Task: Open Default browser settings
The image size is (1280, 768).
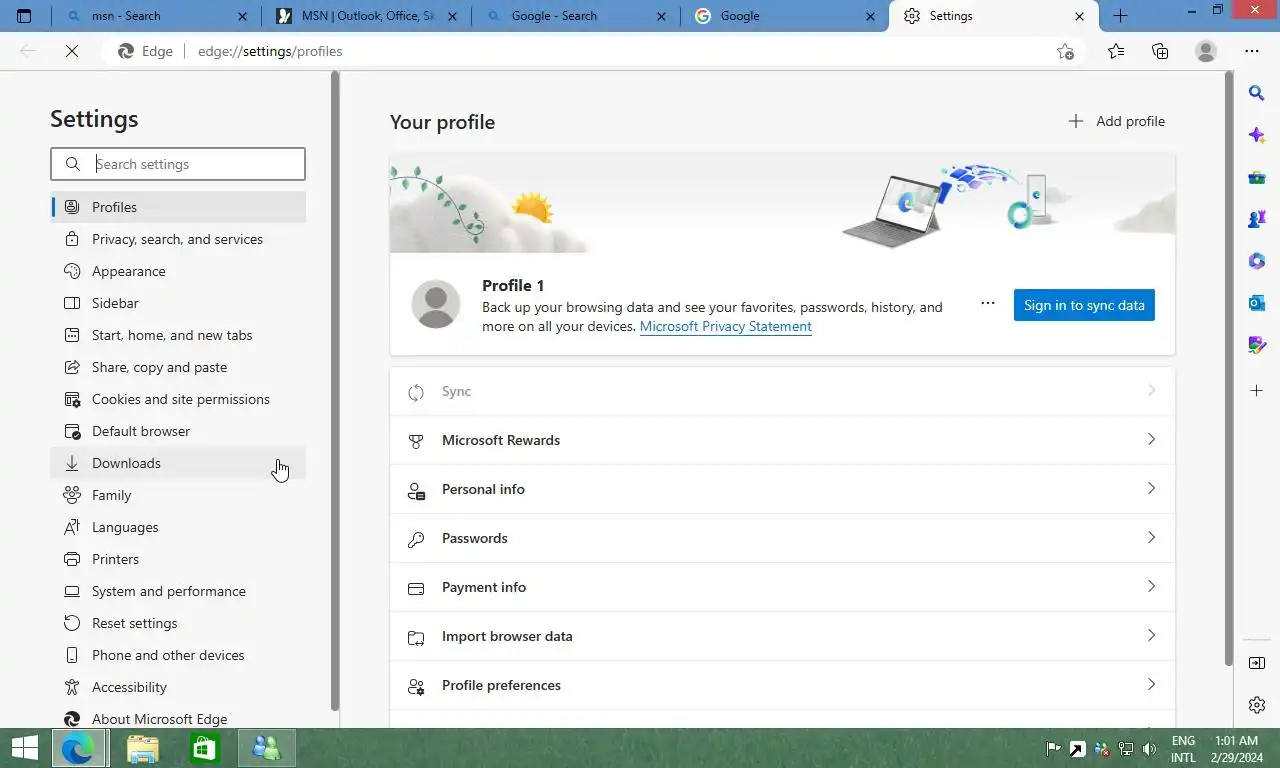Action: (178, 431)
